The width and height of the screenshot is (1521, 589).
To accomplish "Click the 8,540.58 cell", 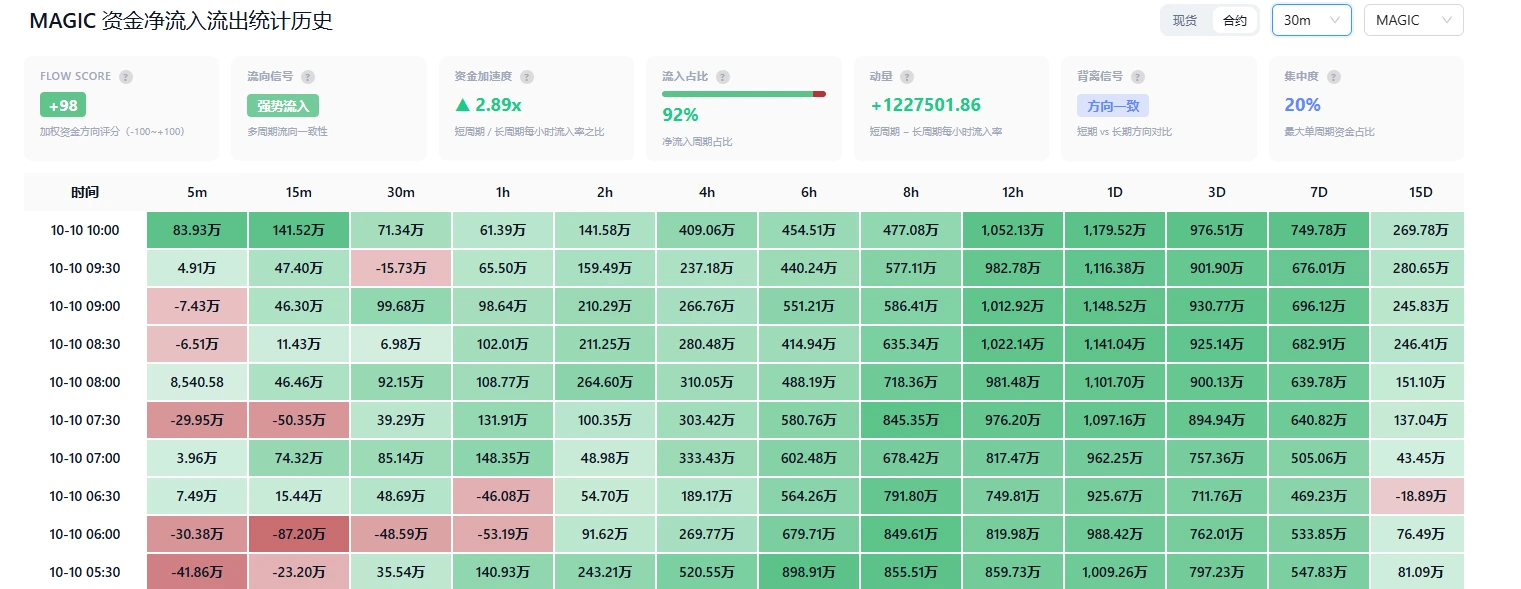I will (x=197, y=382).
